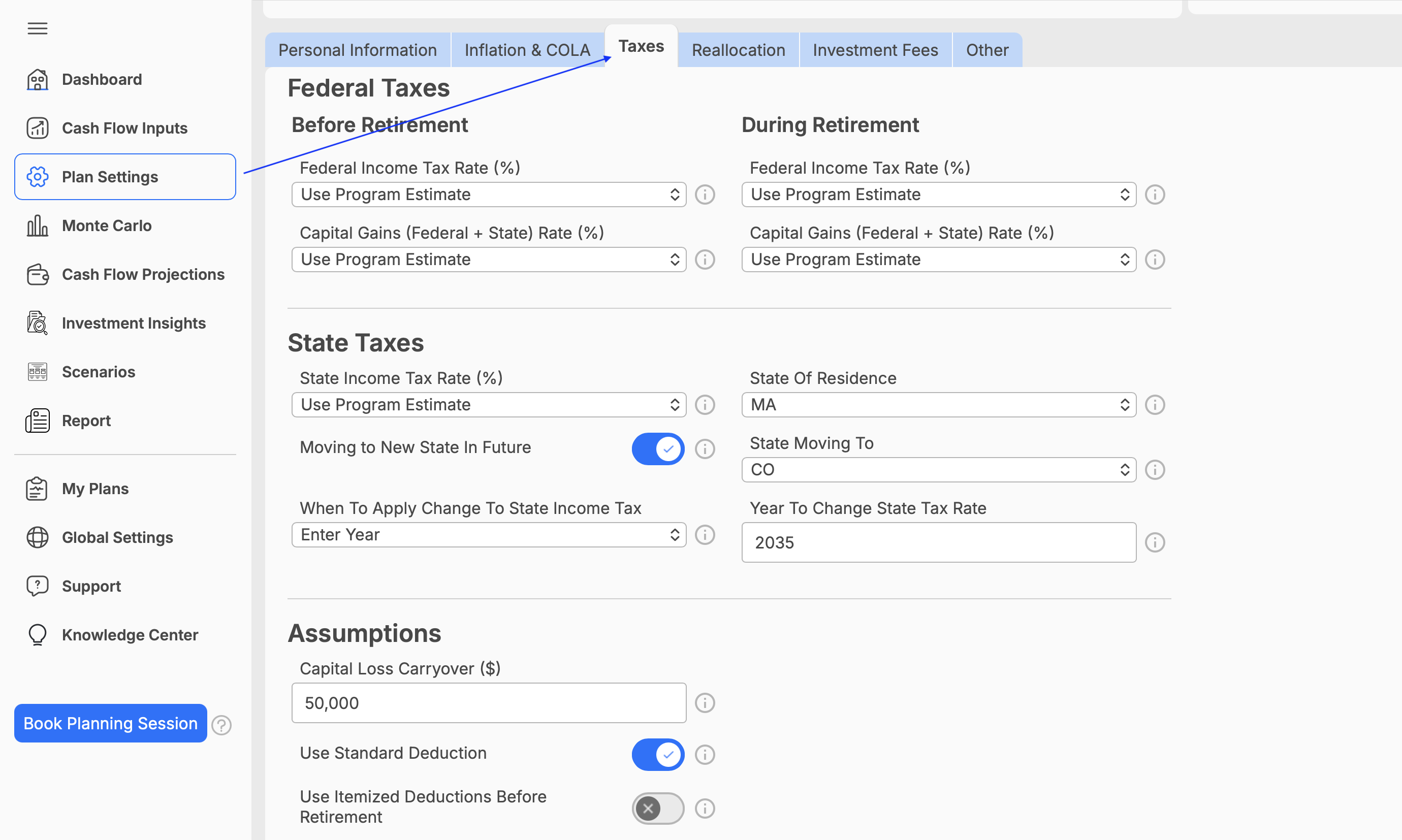1402x840 pixels.
Task: Show info for During Retirement Federal Income Tax Rate
Action: [x=1155, y=194]
